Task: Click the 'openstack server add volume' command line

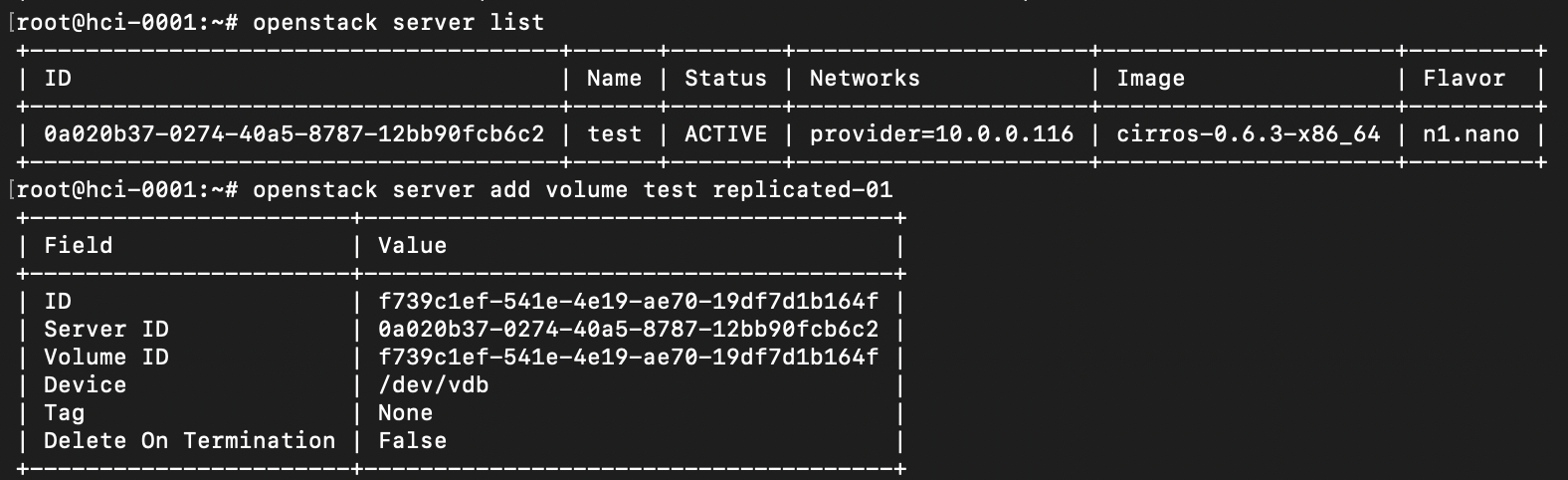Action: point(572,190)
